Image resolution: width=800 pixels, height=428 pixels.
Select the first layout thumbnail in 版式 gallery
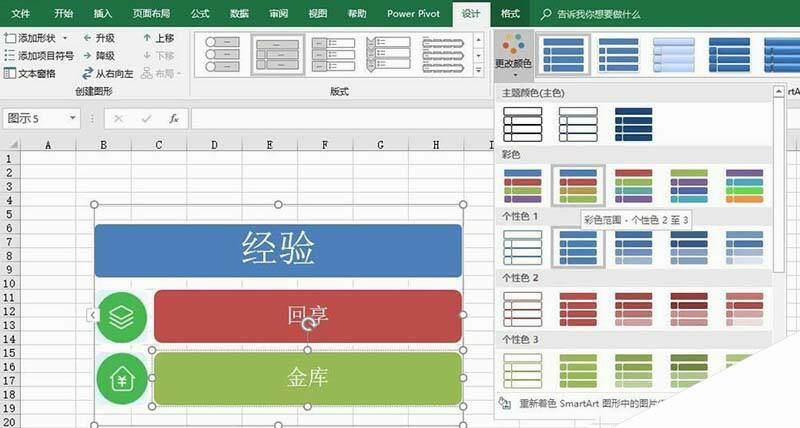click(222, 55)
